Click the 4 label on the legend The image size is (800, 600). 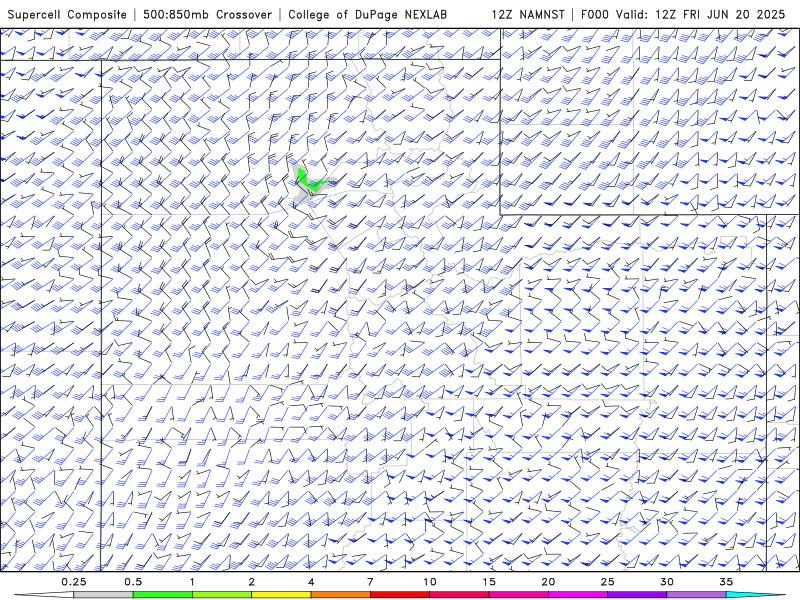(311, 582)
